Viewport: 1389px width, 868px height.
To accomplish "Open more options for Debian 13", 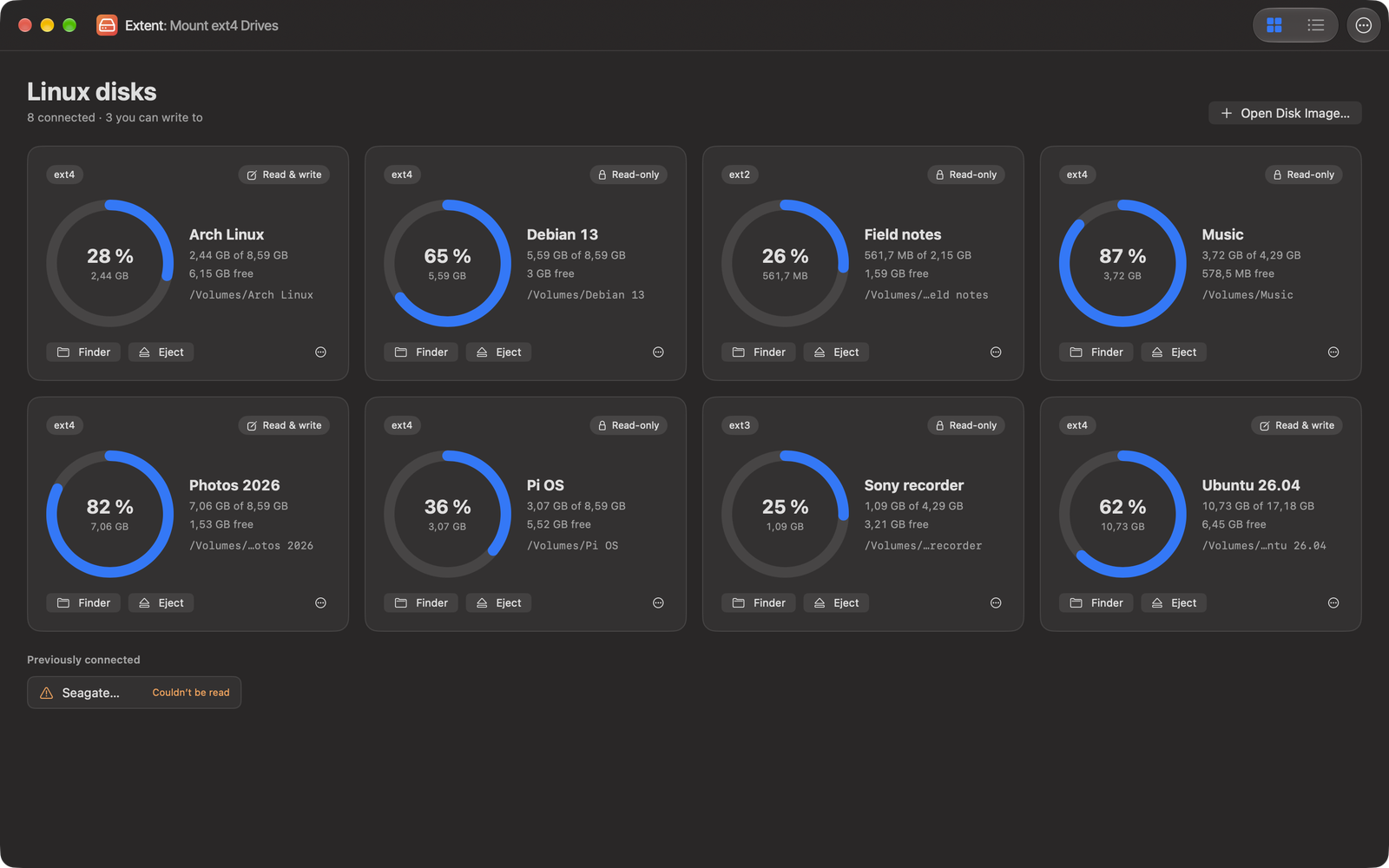I will [x=658, y=352].
